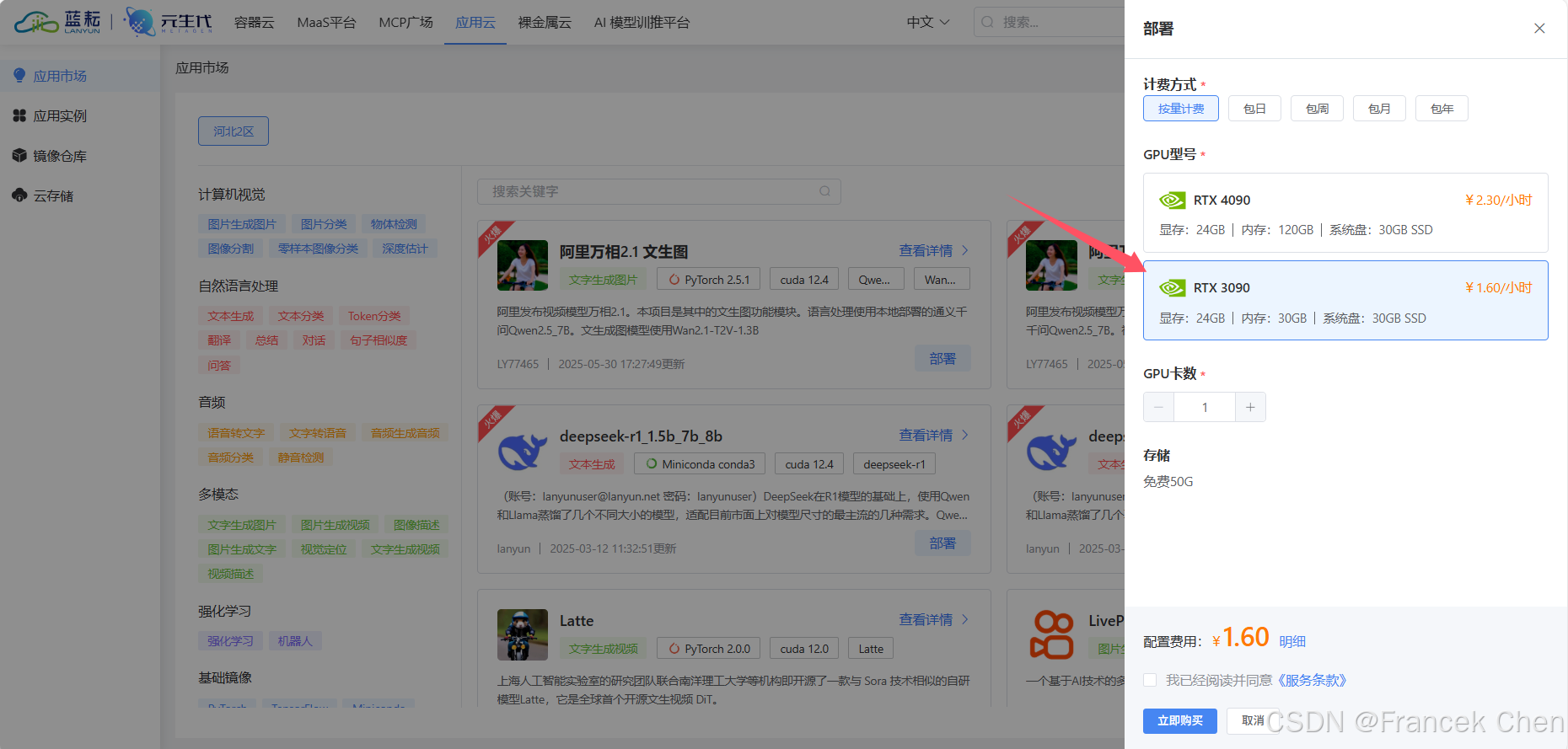
Task: Filter by 视觉定位 tag
Action: [x=324, y=549]
